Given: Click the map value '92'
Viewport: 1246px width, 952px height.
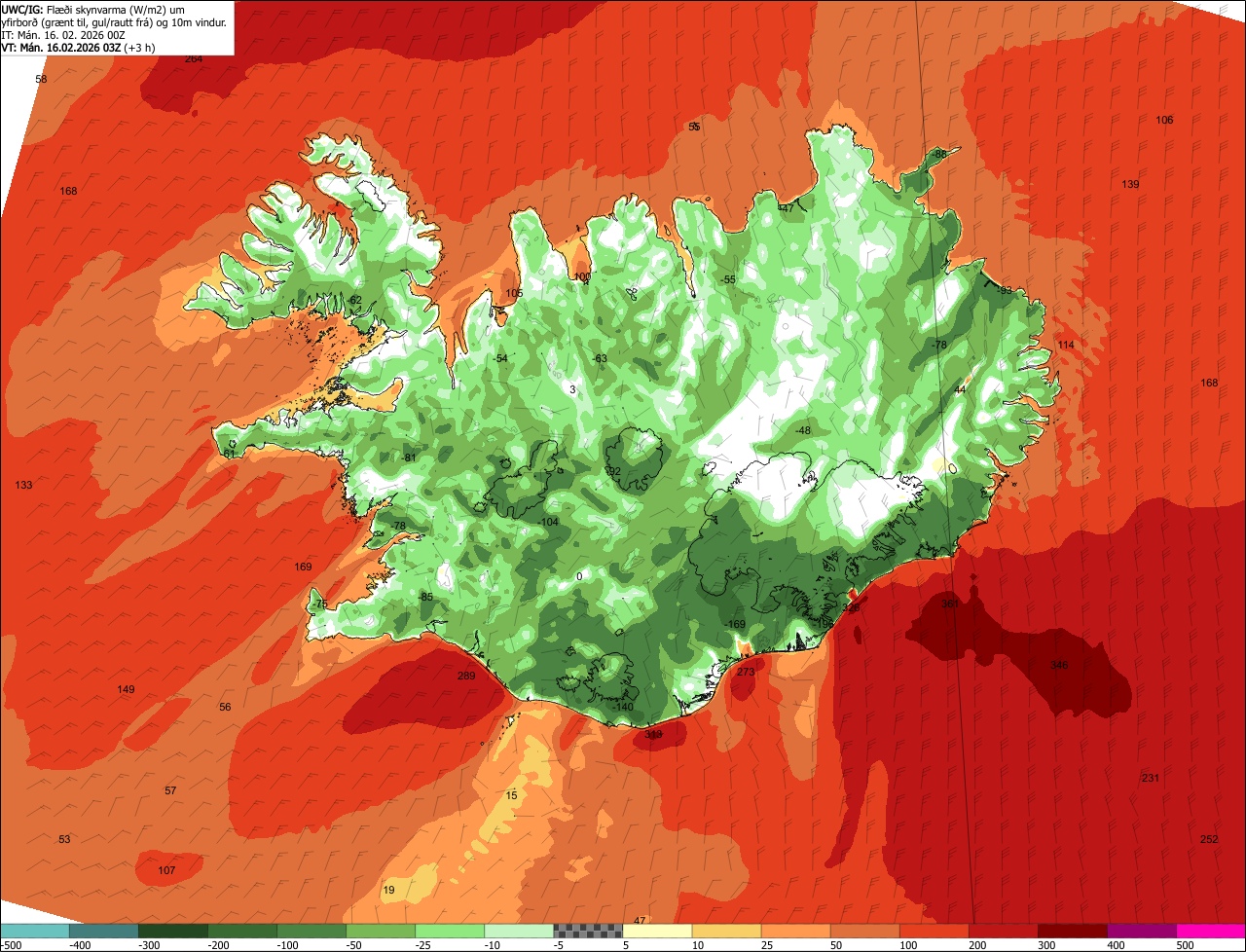Looking at the screenshot, I should (x=613, y=471).
